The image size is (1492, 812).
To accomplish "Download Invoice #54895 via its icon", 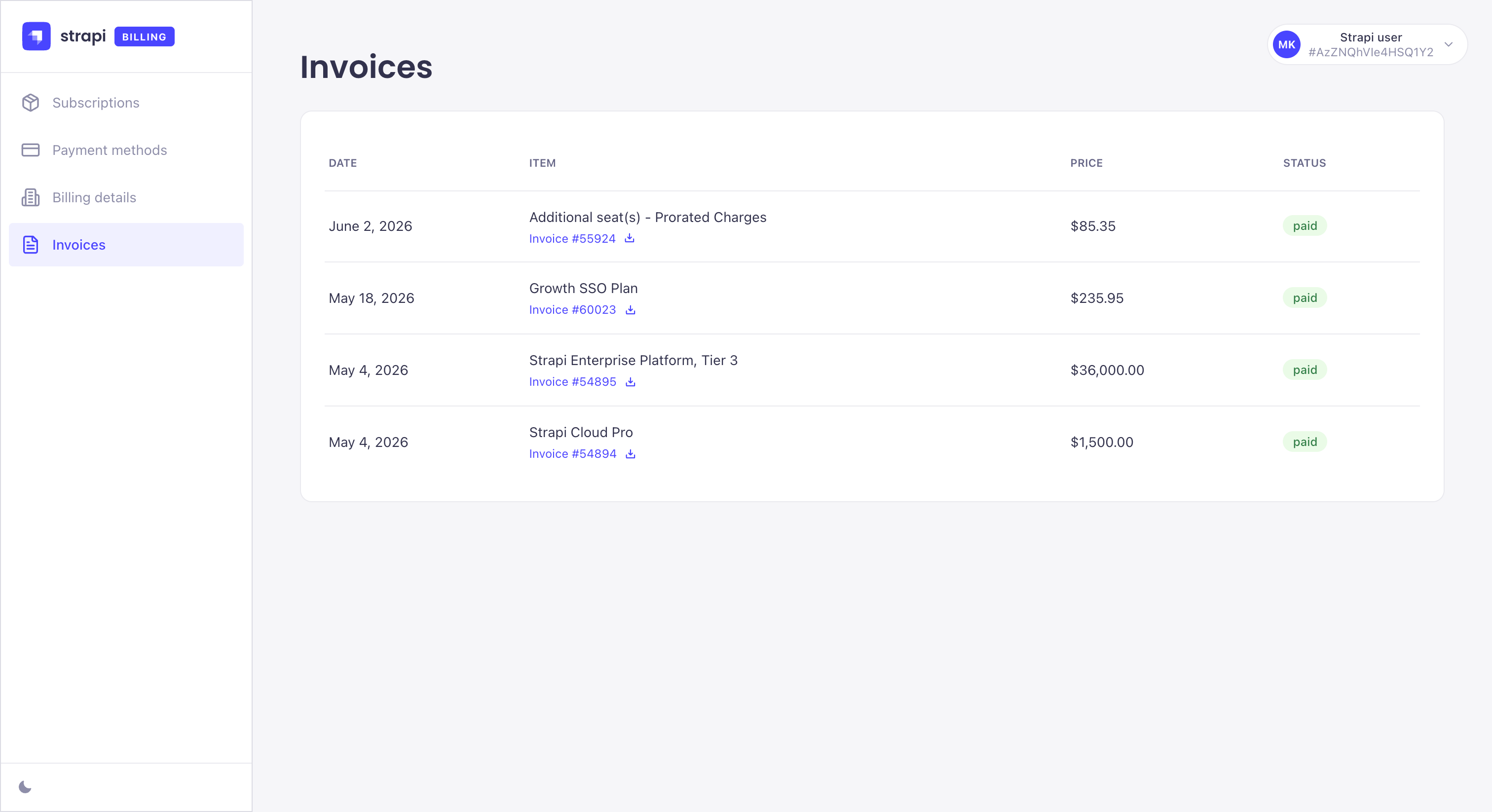I will click(630, 382).
